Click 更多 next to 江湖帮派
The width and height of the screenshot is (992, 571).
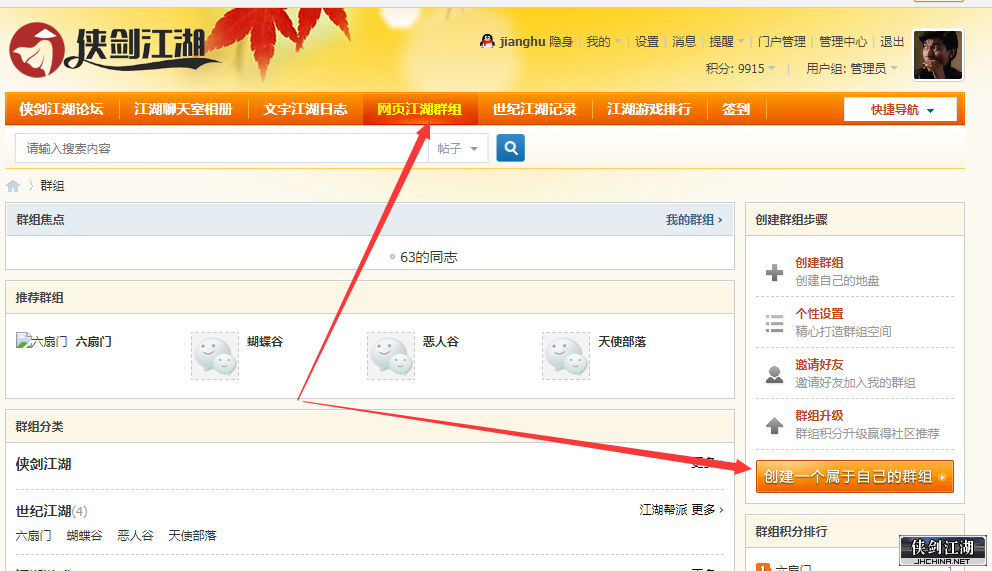[707, 510]
